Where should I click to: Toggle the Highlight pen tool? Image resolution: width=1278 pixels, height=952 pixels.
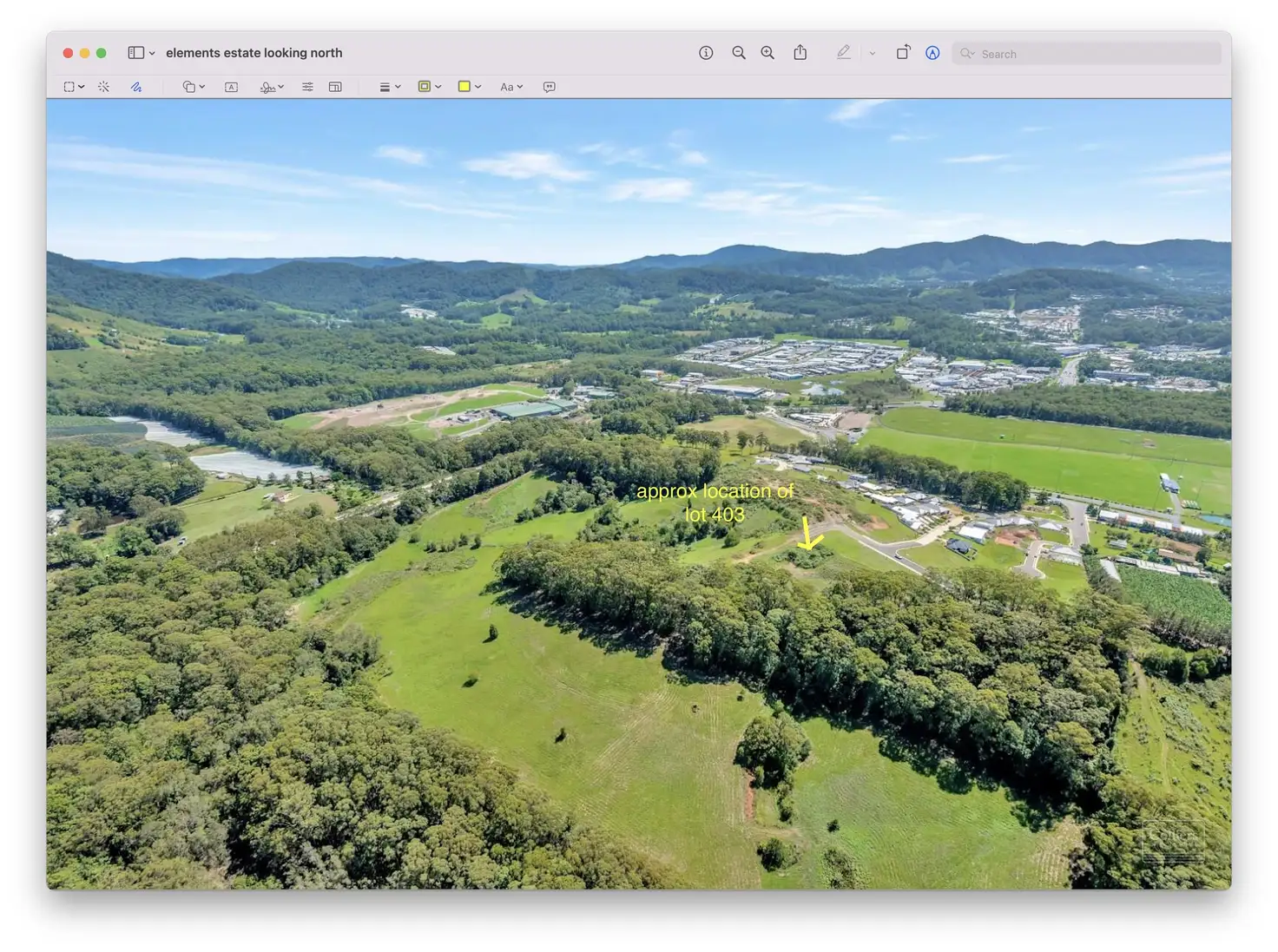[843, 53]
